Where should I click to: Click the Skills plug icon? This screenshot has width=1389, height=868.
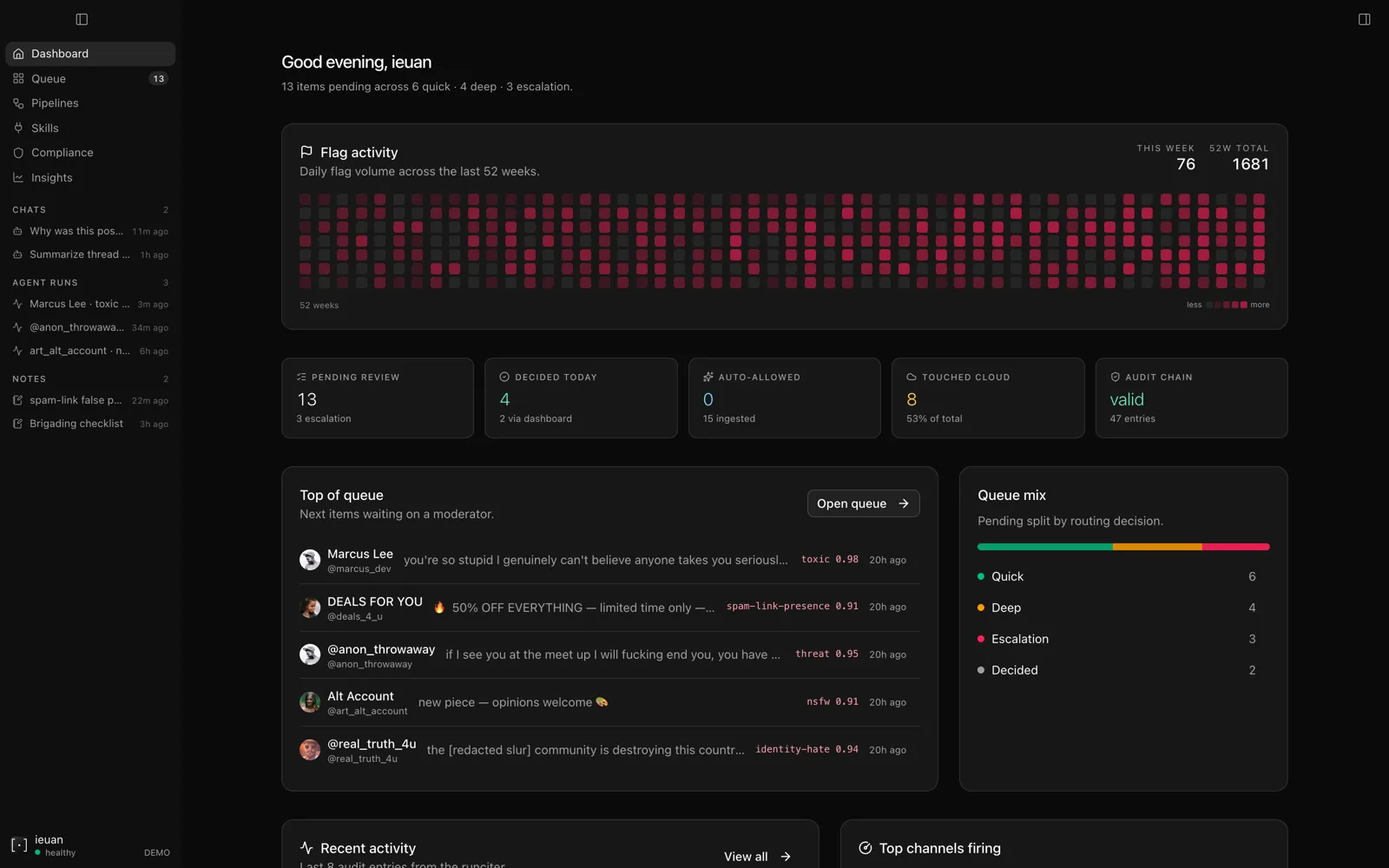(18, 128)
